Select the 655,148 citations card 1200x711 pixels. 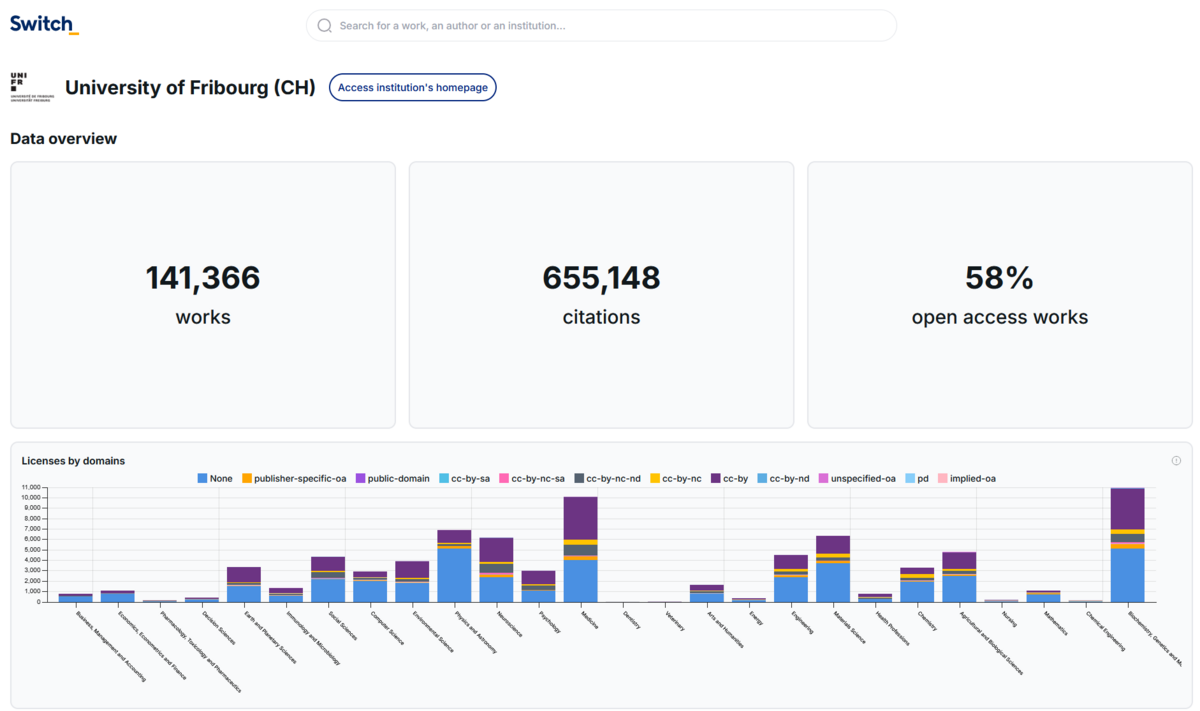(x=601, y=295)
